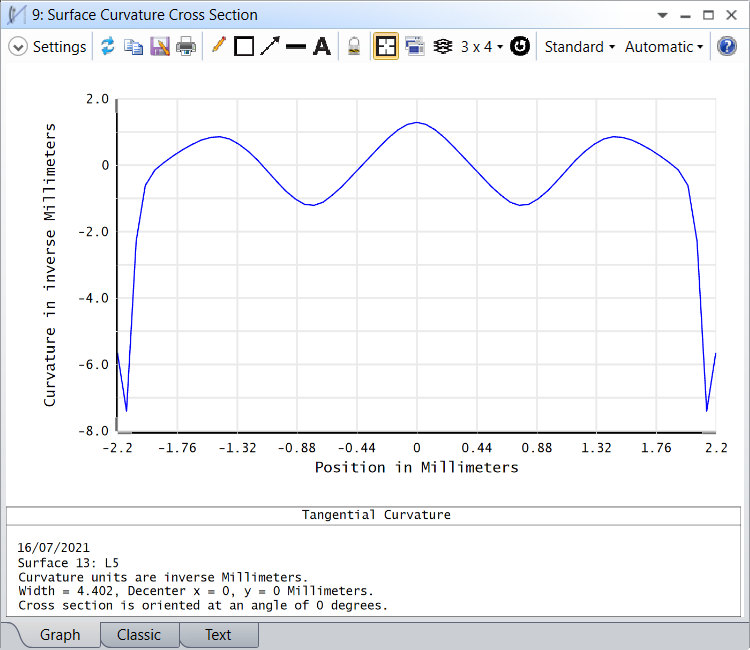Open the blue help question icon
The image size is (750, 650).
(x=727, y=46)
